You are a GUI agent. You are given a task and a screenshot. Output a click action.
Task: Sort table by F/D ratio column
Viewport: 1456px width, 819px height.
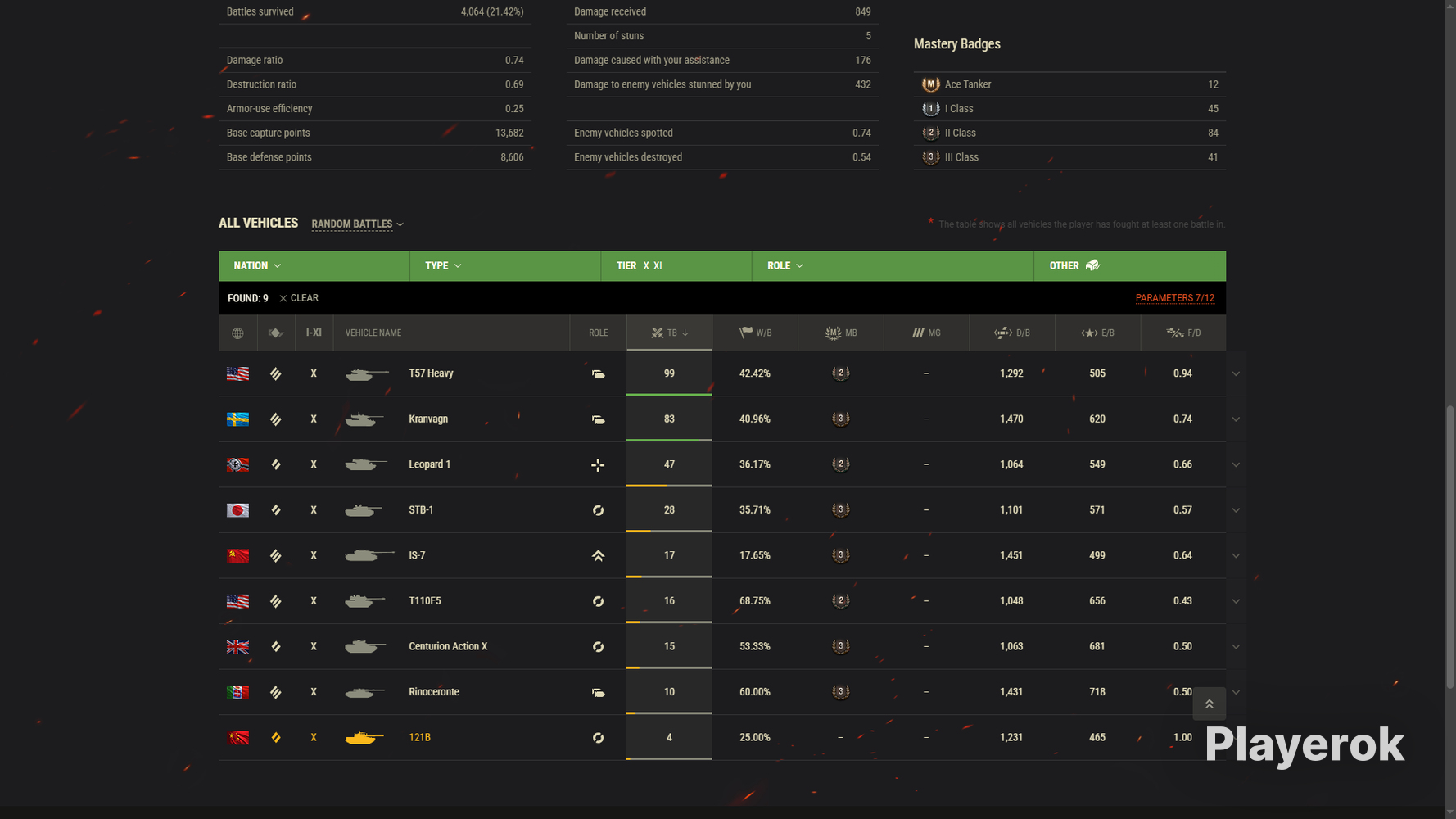click(1182, 333)
